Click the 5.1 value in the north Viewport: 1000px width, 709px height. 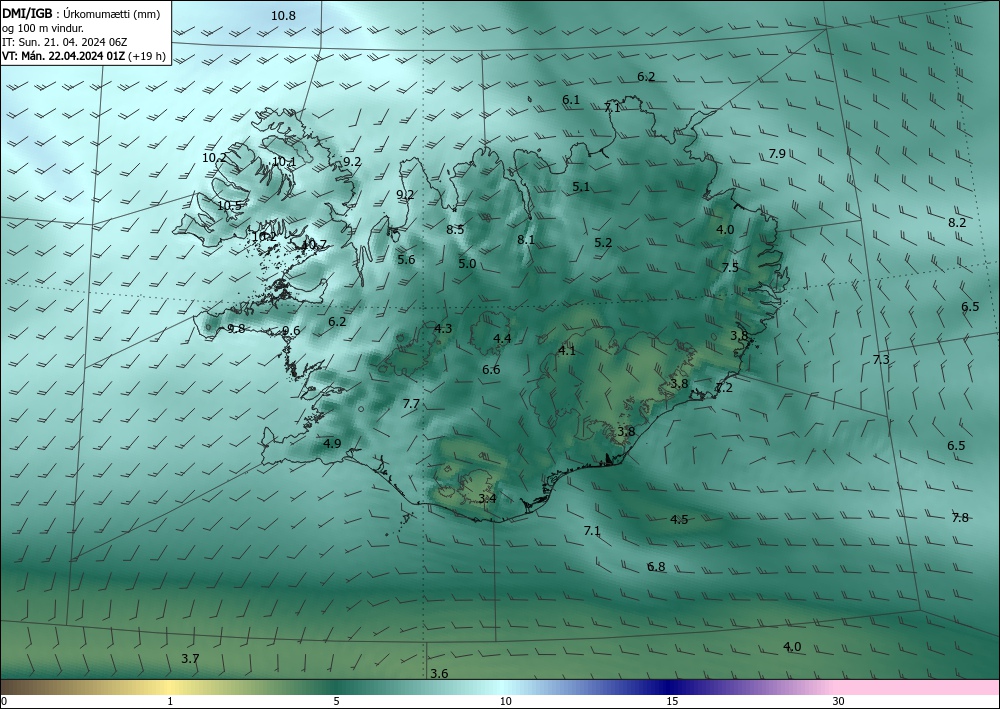point(580,187)
